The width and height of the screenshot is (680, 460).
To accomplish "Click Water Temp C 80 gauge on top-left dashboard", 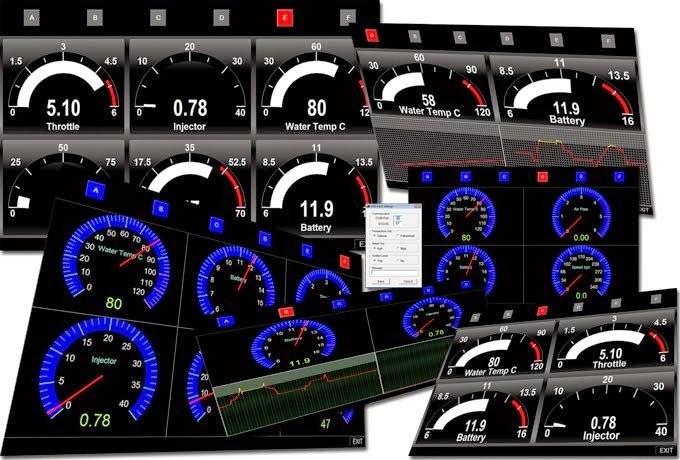I will tap(316, 87).
